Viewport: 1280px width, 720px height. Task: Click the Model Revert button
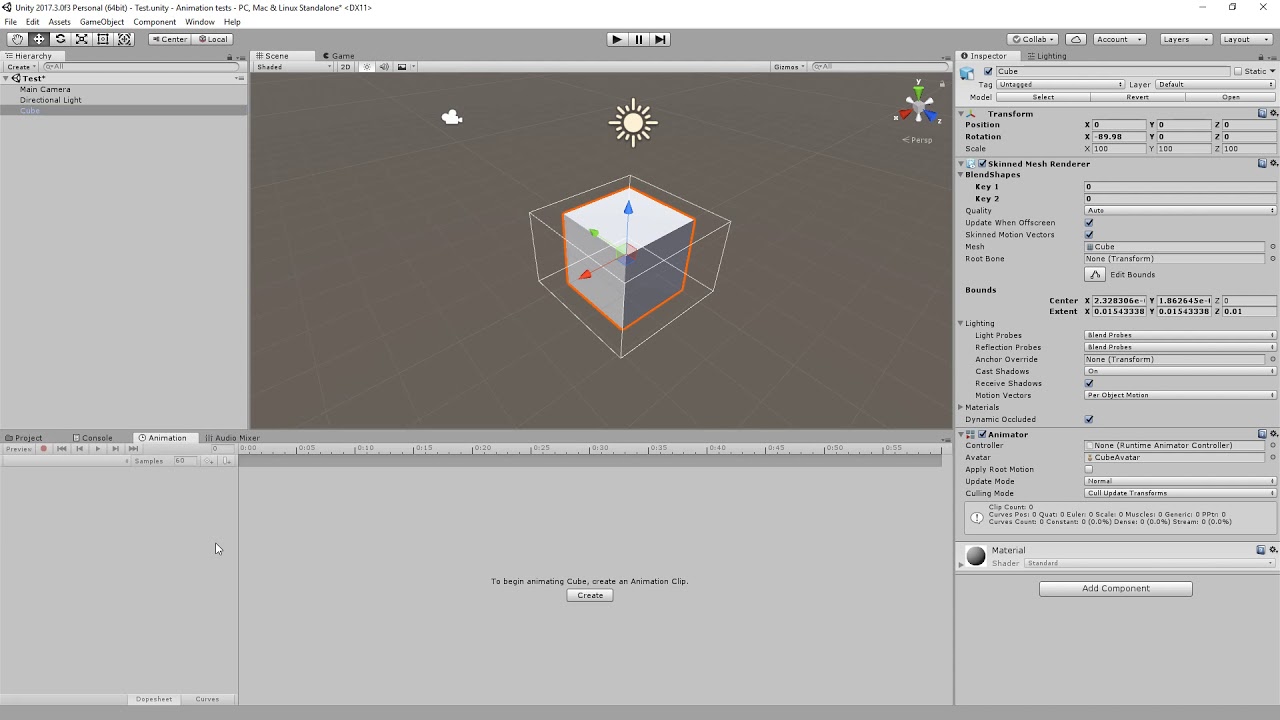click(x=1138, y=97)
